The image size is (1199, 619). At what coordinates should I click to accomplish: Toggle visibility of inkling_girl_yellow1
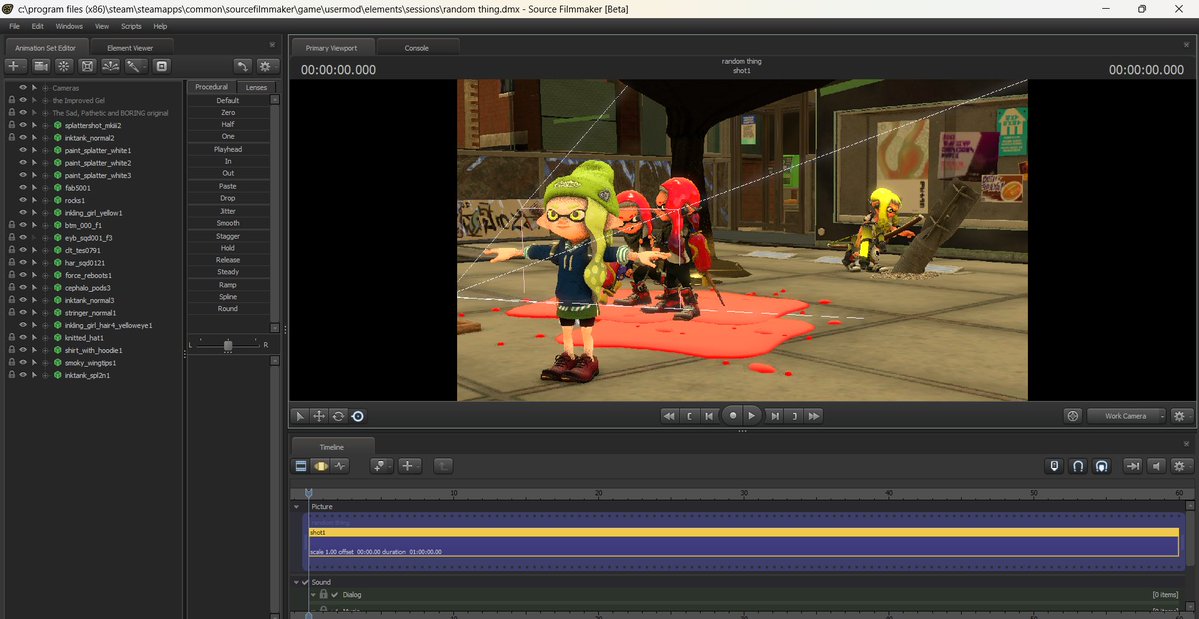tap(23, 212)
